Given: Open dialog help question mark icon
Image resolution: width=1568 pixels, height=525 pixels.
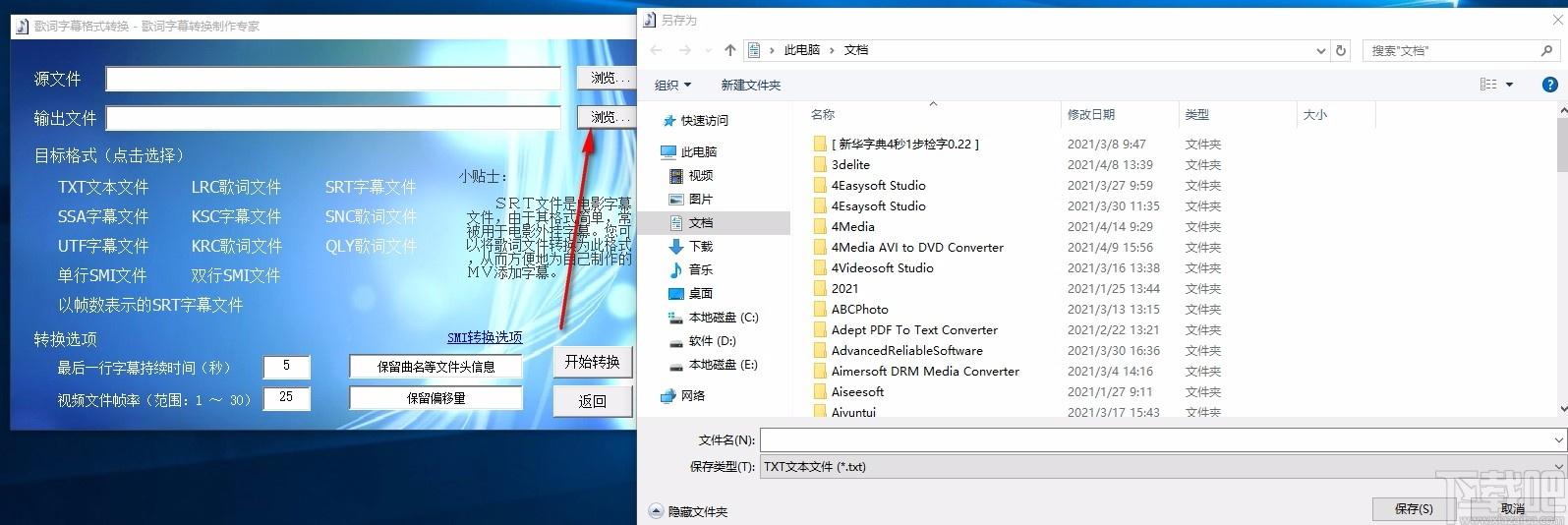Looking at the screenshot, I should click(1551, 85).
